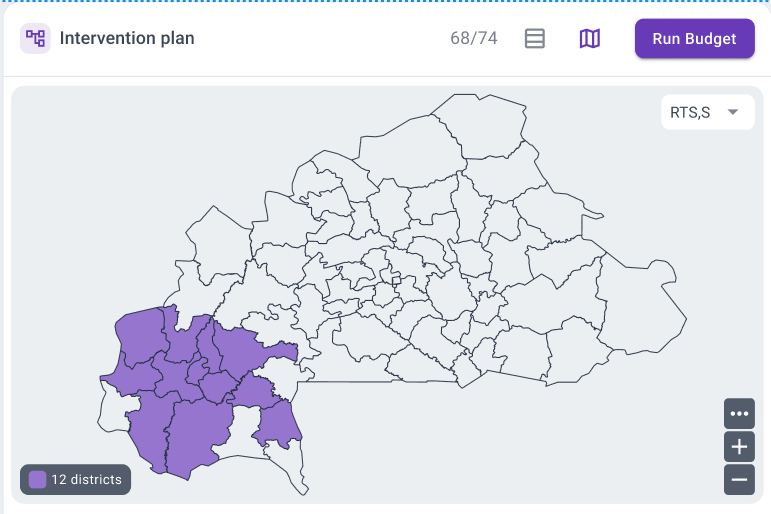
Task: Switch to the map view
Action: pos(590,39)
